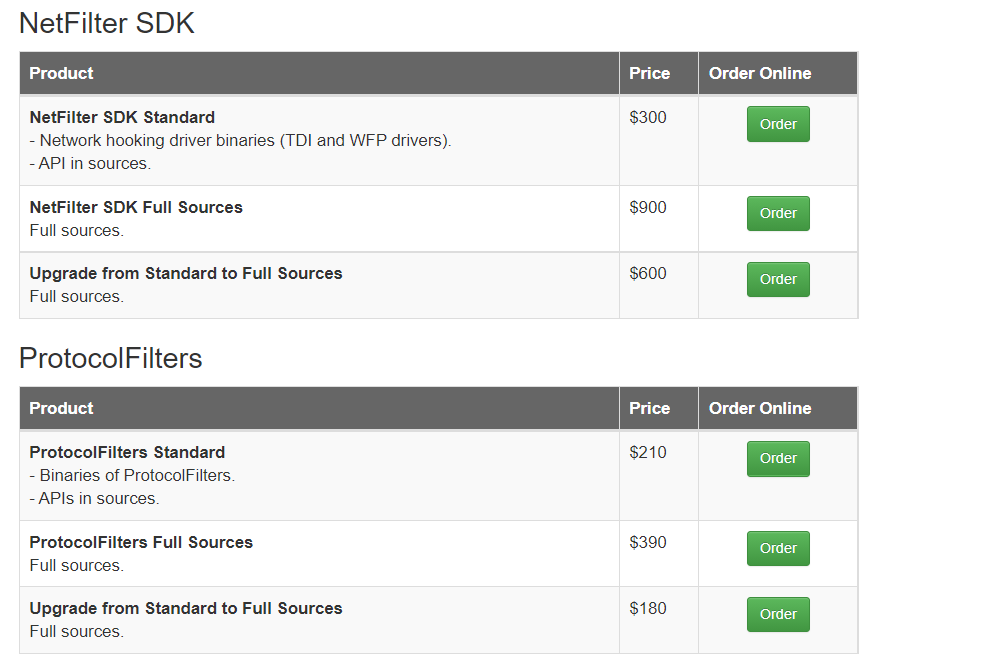
Task: Click the ProtocolFilters Standard product name
Action: click(x=127, y=452)
